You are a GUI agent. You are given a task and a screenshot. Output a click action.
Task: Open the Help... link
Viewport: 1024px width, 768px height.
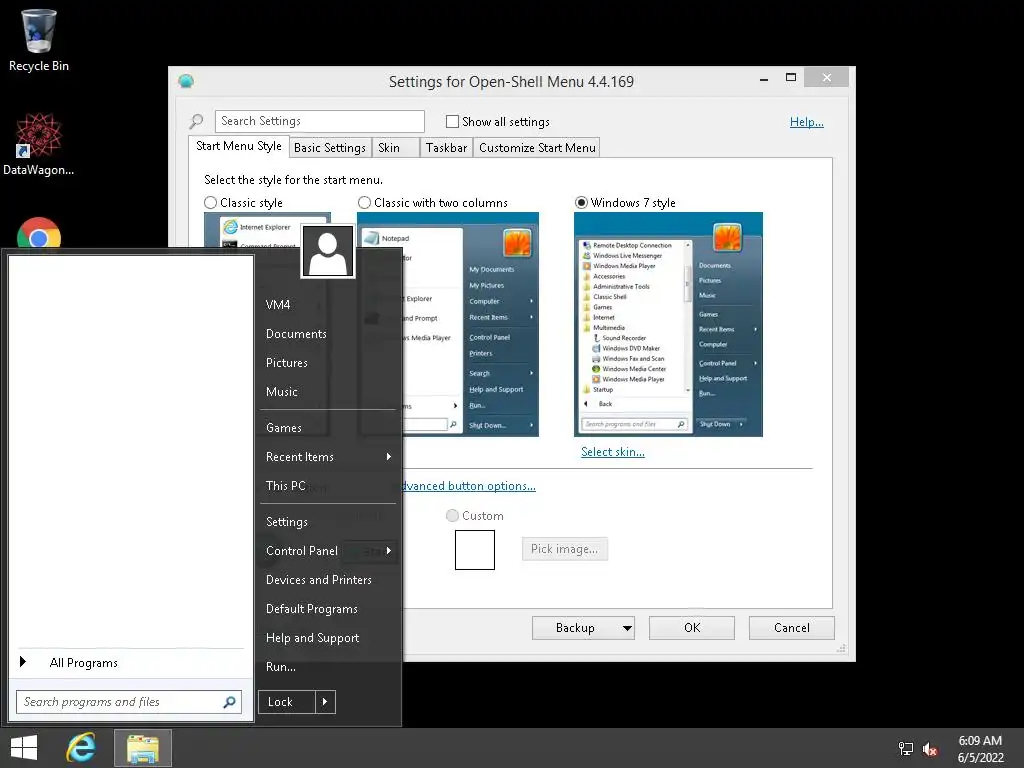(807, 122)
